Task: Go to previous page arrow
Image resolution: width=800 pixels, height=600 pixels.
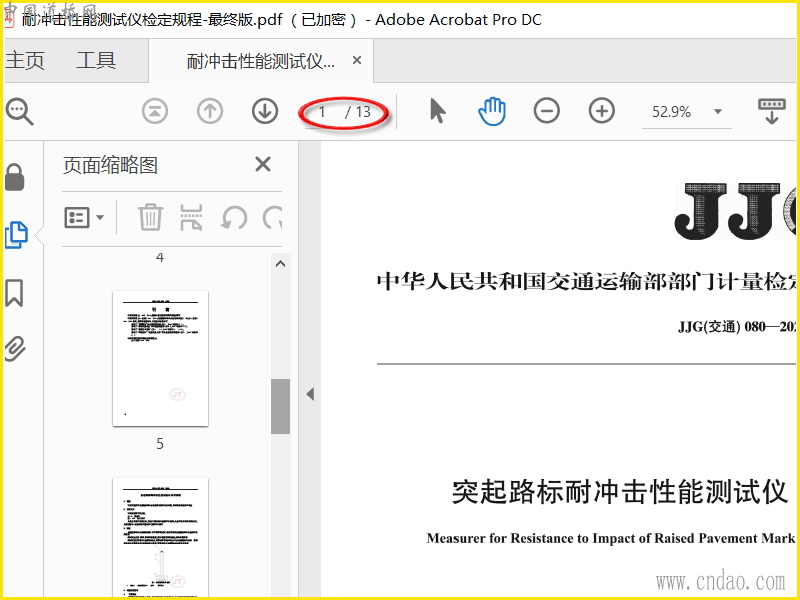Action: coord(210,111)
